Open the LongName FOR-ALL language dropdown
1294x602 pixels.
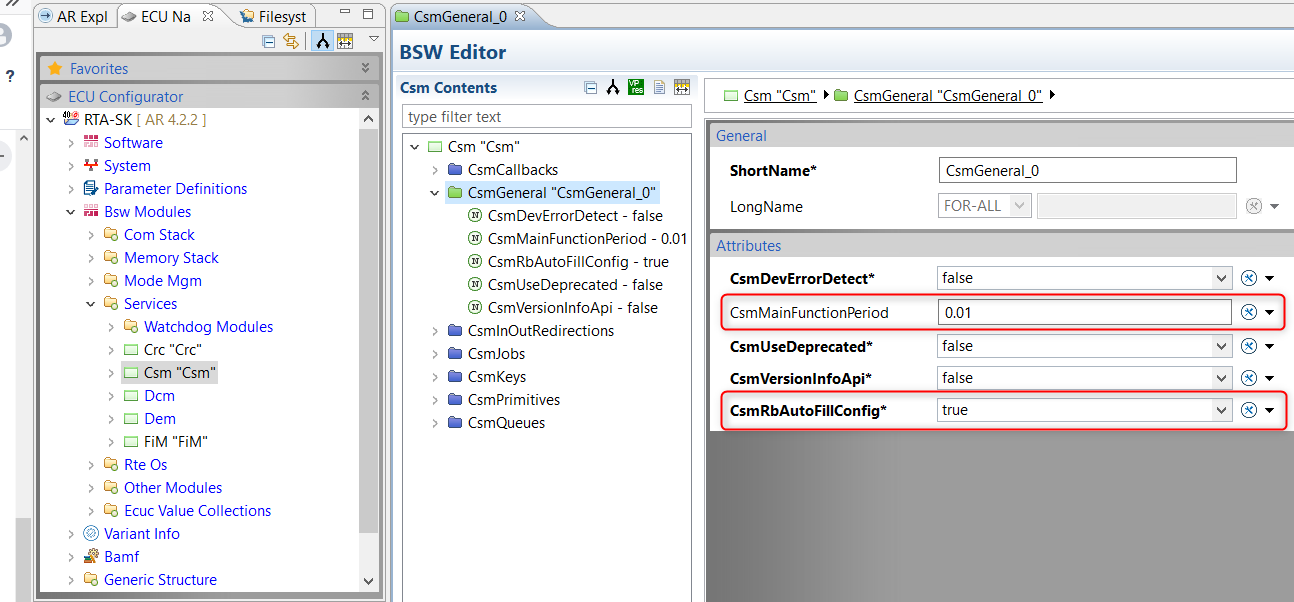click(1020, 206)
